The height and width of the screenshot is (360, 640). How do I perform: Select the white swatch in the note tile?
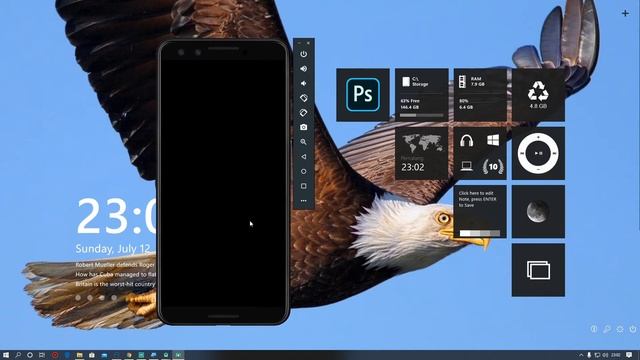click(x=465, y=233)
